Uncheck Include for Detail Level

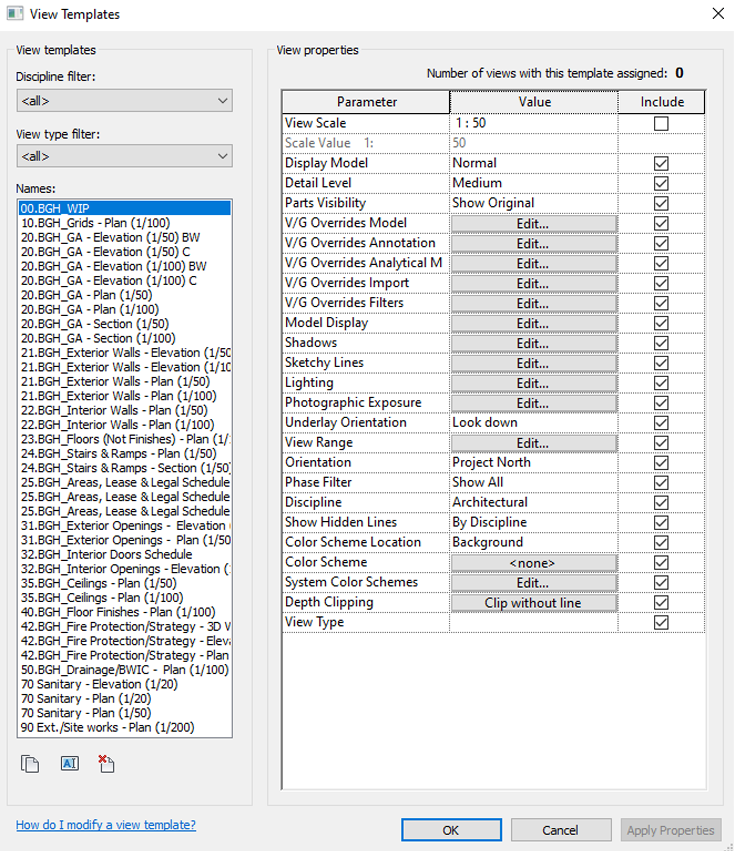click(660, 183)
